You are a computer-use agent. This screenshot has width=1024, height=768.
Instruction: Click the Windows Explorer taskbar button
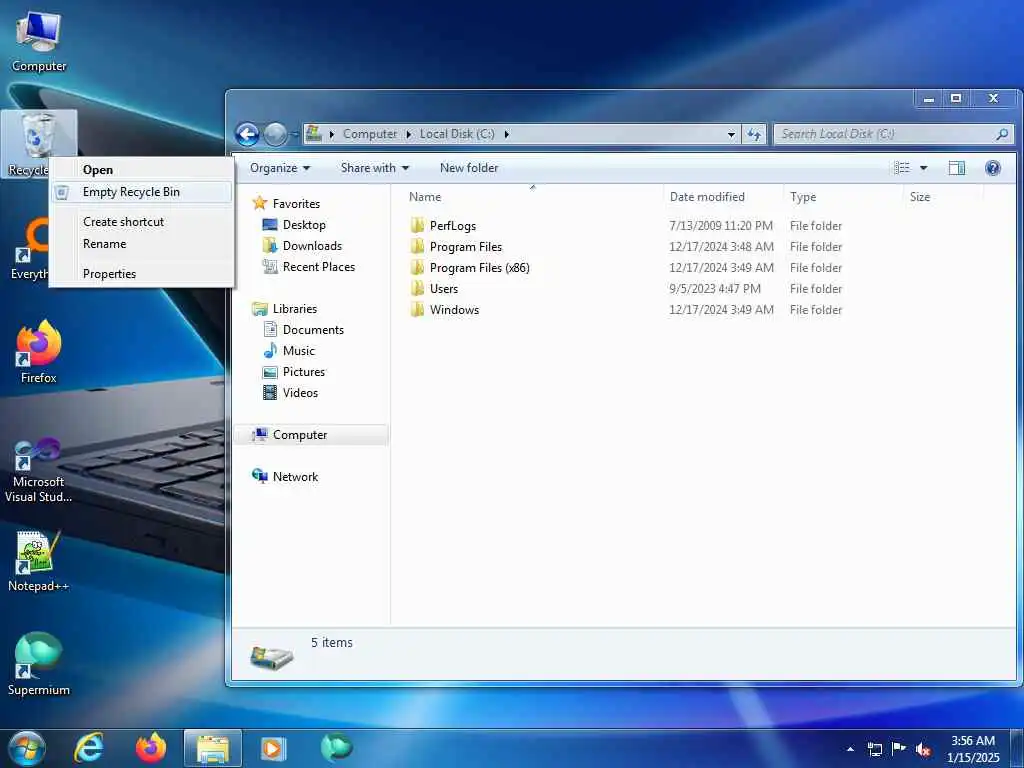click(x=213, y=748)
